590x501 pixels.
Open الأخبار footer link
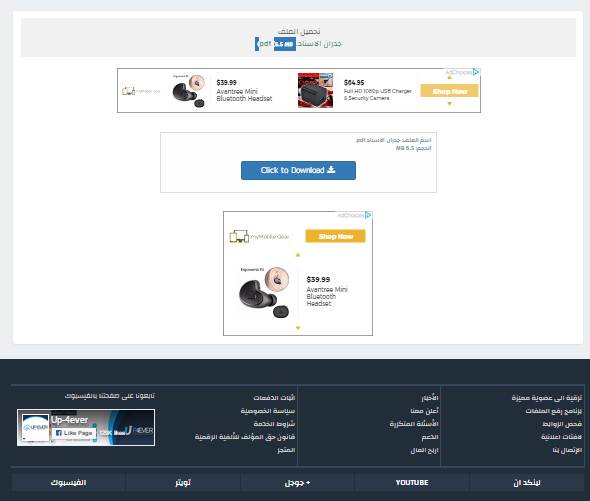430,397
